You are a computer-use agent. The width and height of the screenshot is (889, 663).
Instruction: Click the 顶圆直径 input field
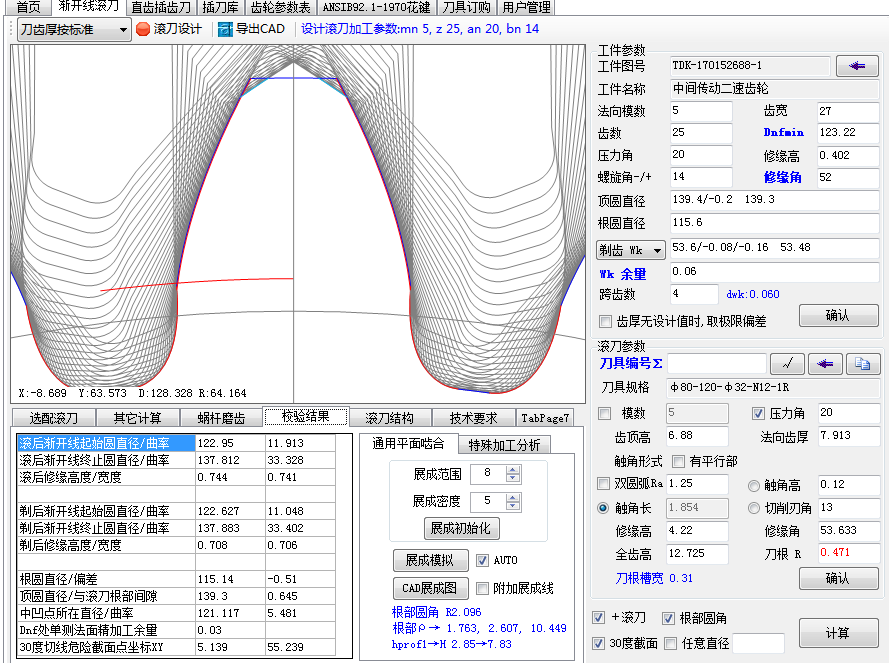pos(774,200)
